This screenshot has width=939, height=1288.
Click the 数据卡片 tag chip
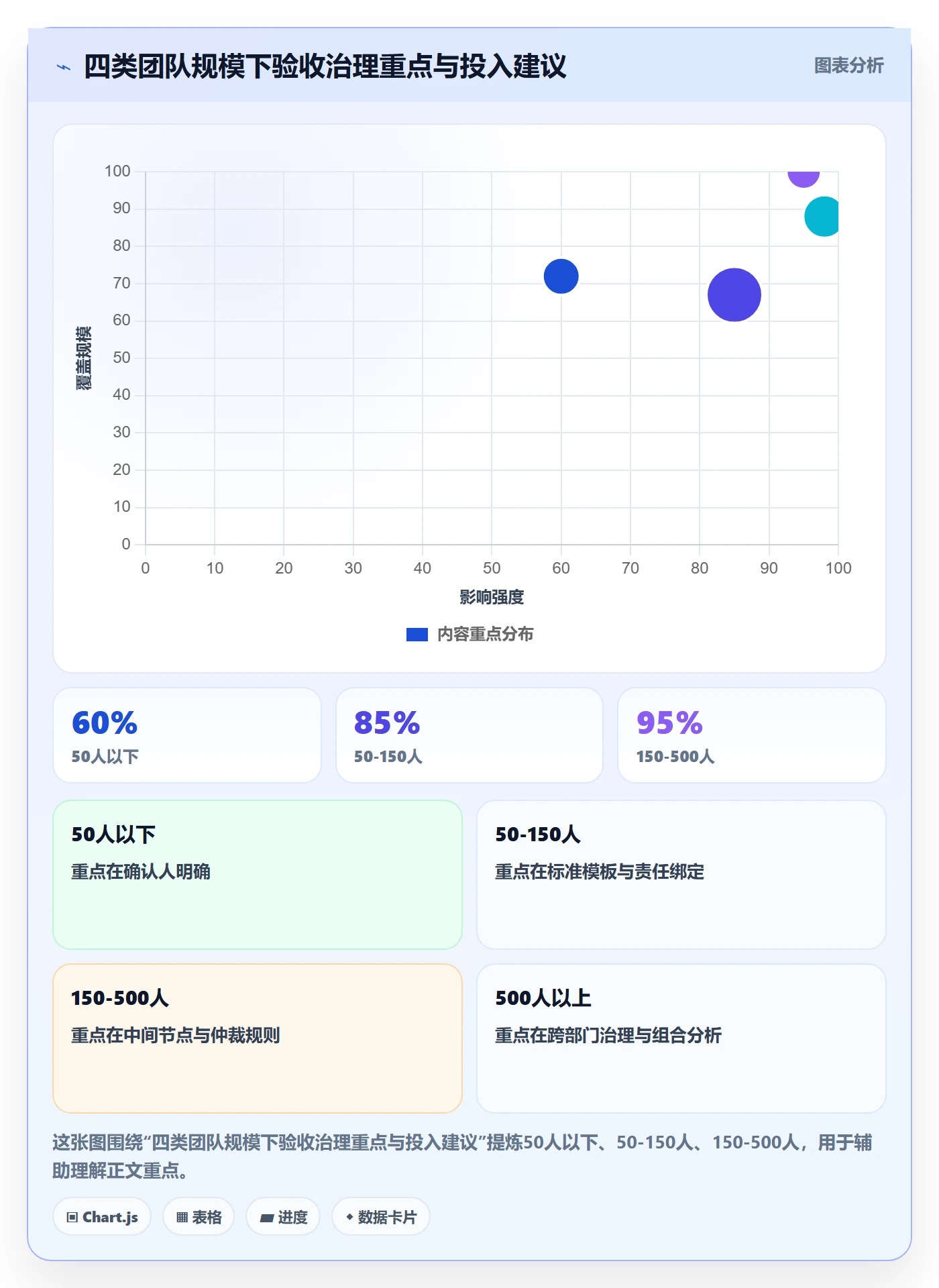381,1216
